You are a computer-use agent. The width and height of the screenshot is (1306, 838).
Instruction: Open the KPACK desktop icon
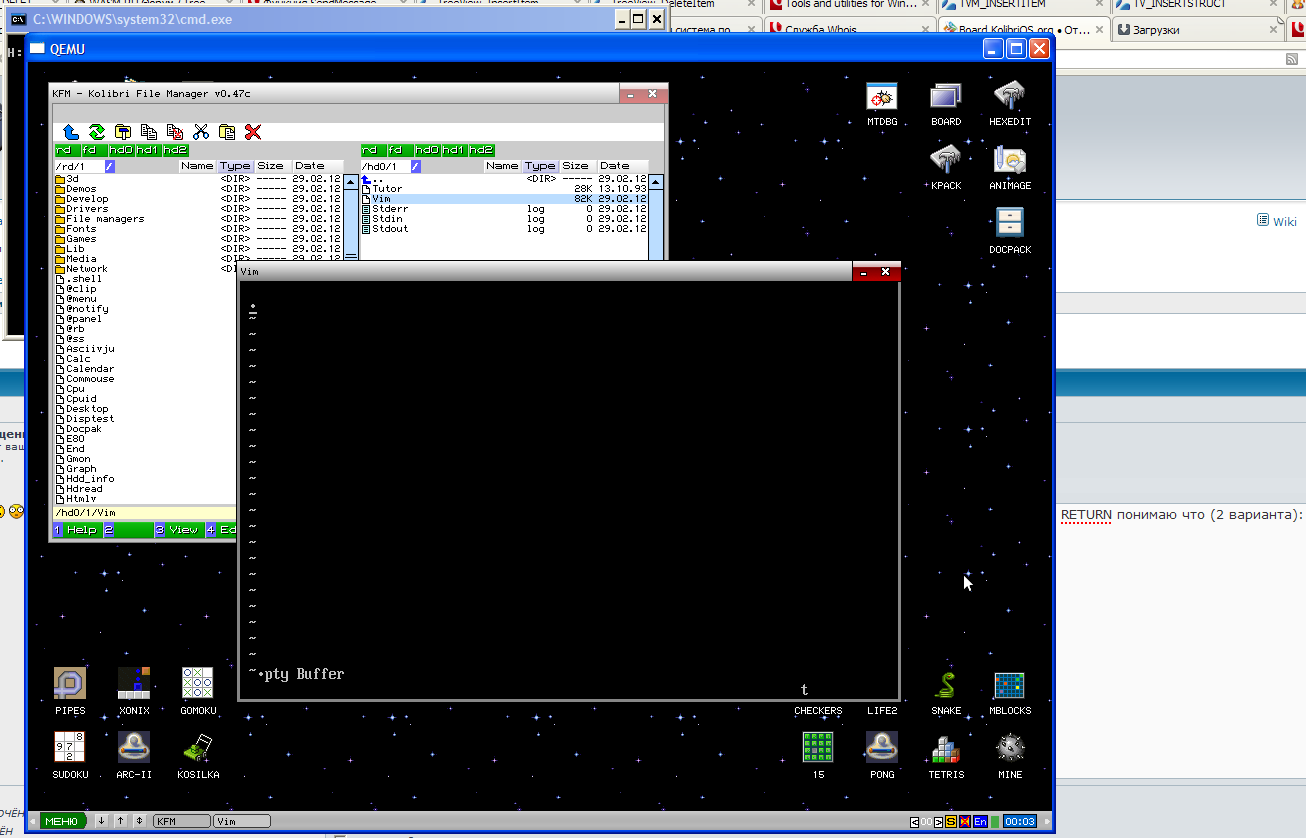(x=945, y=160)
